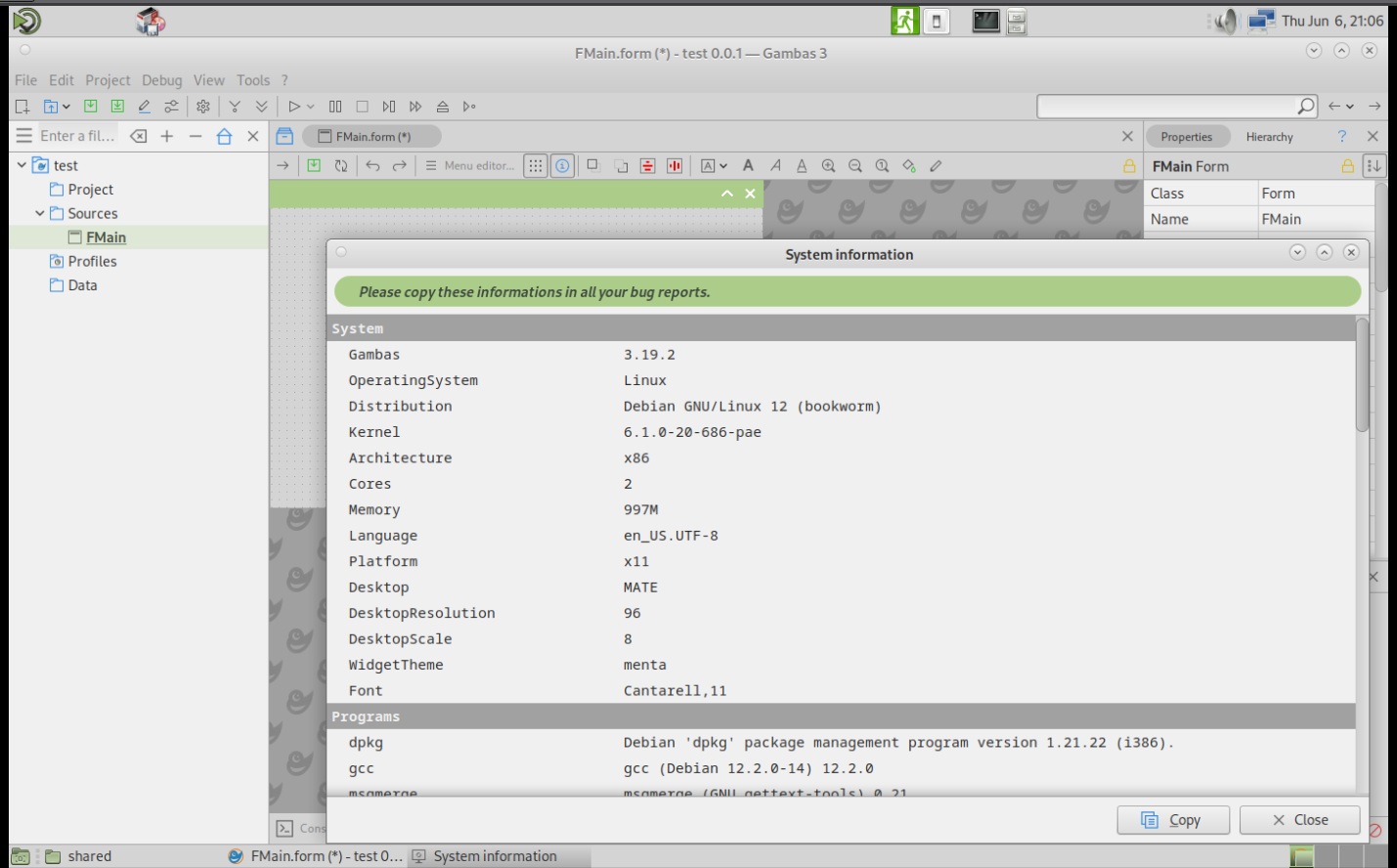Toggle the sort properties button

point(1374,166)
